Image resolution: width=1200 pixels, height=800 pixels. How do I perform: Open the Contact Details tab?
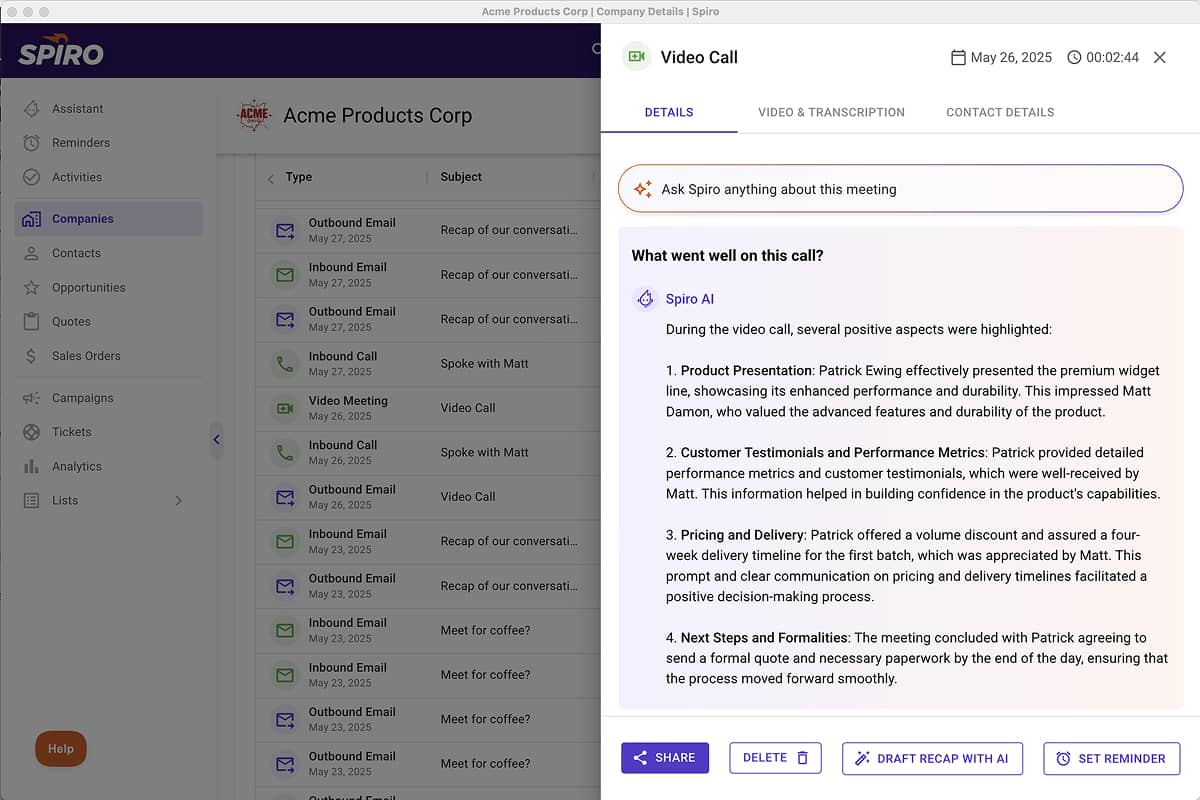pos(1000,112)
